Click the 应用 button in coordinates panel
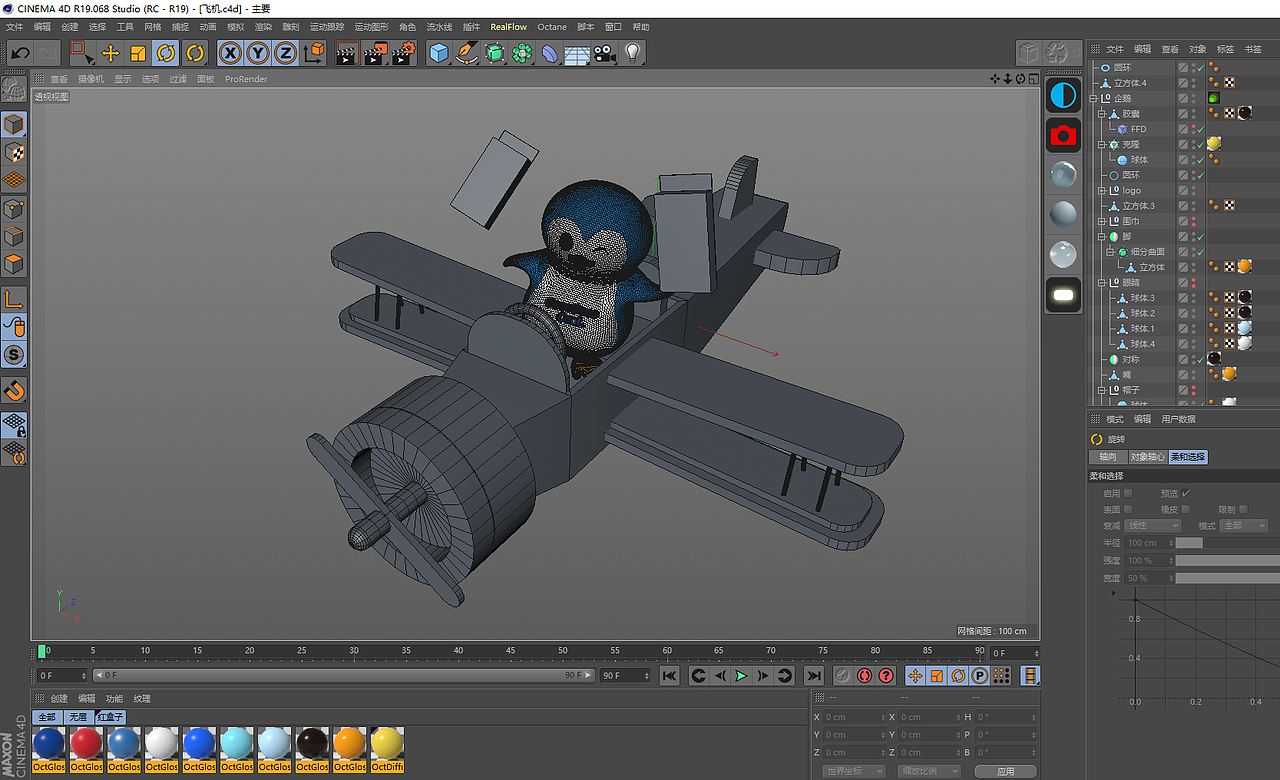The image size is (1280, 780). pyautogui.click(x=1007, y=770)
